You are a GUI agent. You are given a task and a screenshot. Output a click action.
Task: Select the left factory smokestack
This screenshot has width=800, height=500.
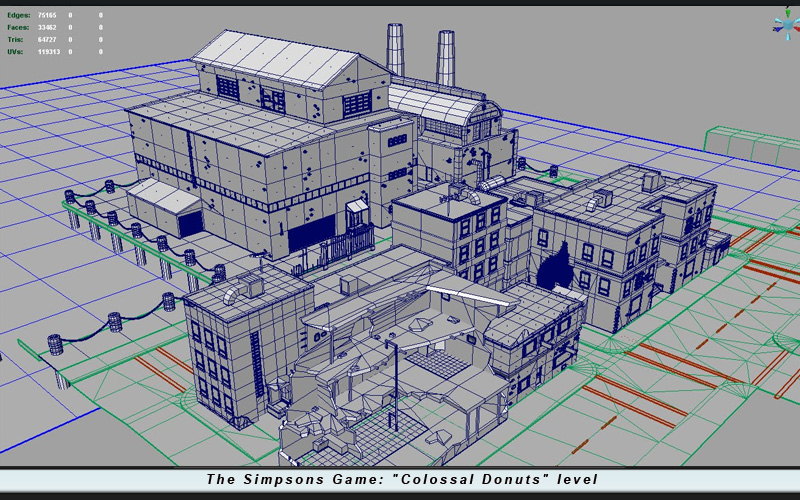(x=395, y=50)
